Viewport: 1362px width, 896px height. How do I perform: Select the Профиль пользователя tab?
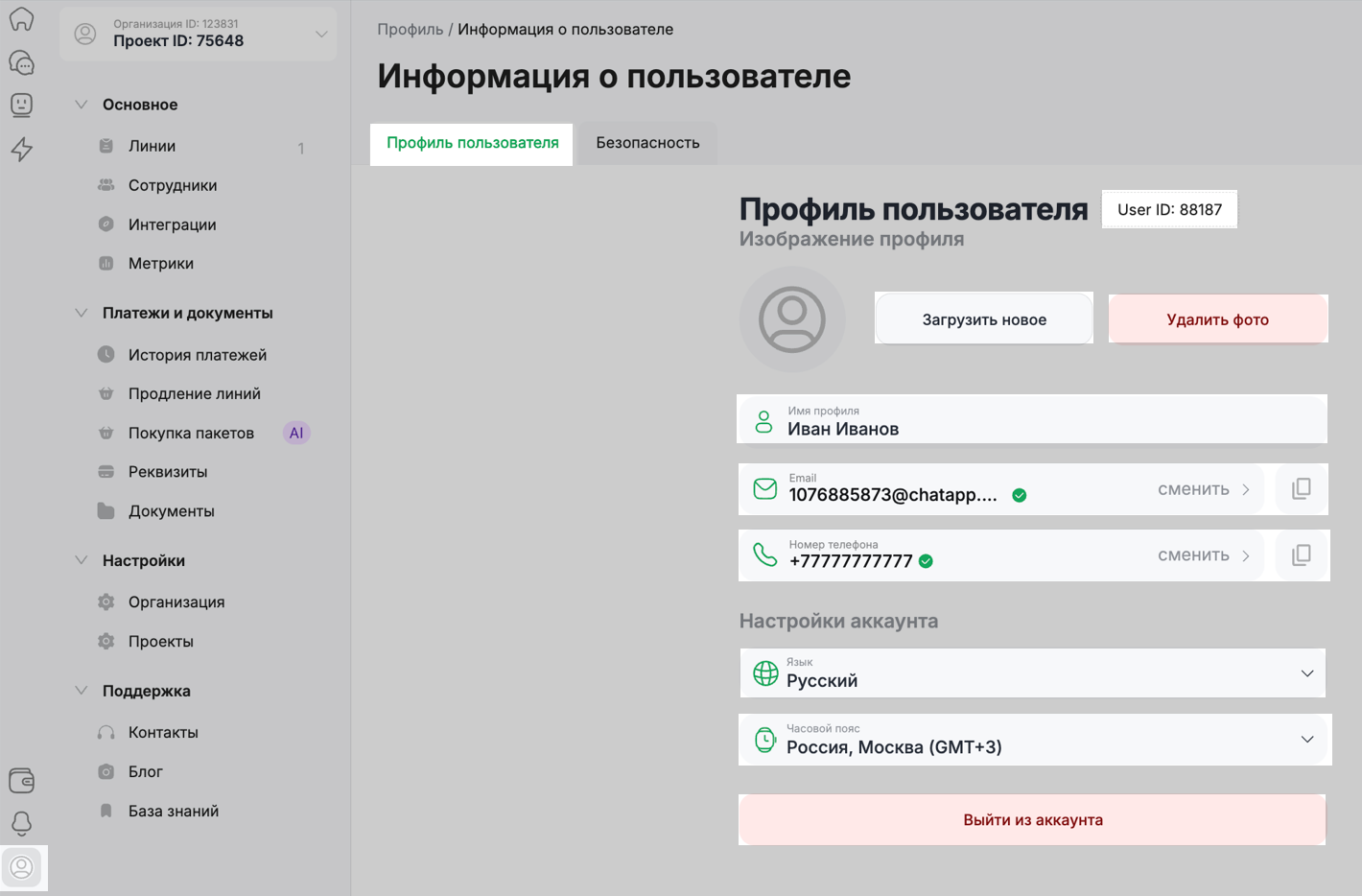(x=472, y=143)
